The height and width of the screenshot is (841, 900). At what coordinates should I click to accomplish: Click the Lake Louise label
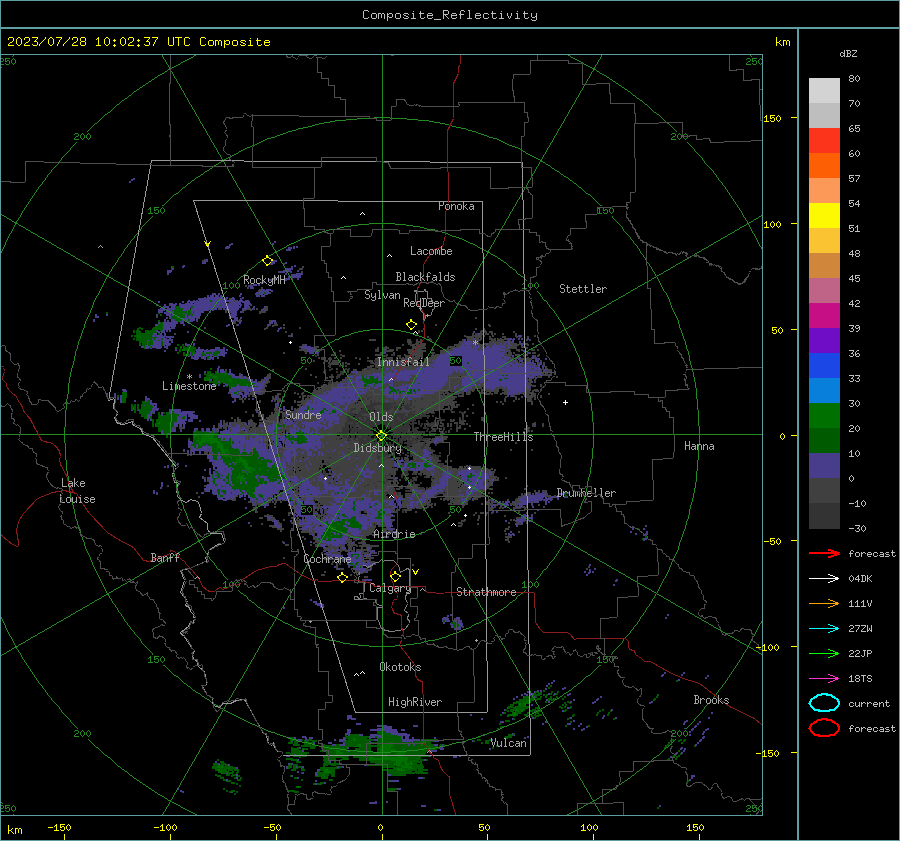pos(77,491)
